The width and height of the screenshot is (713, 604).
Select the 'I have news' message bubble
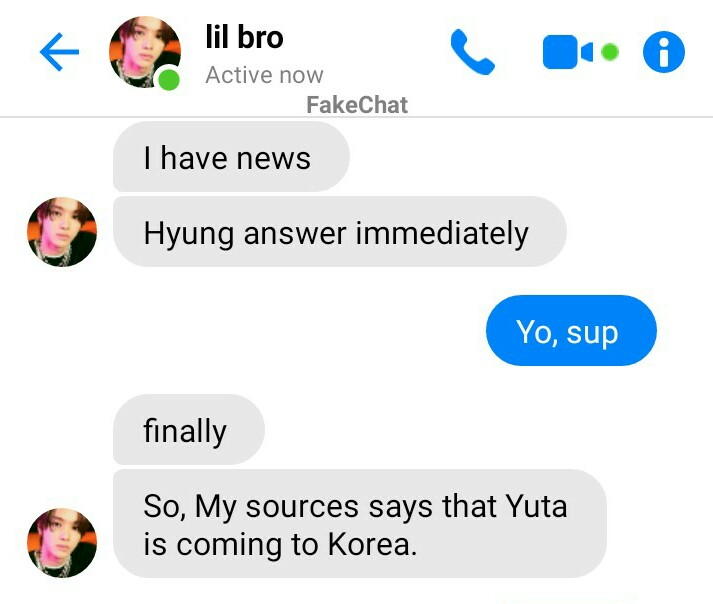tap(231, 157)
